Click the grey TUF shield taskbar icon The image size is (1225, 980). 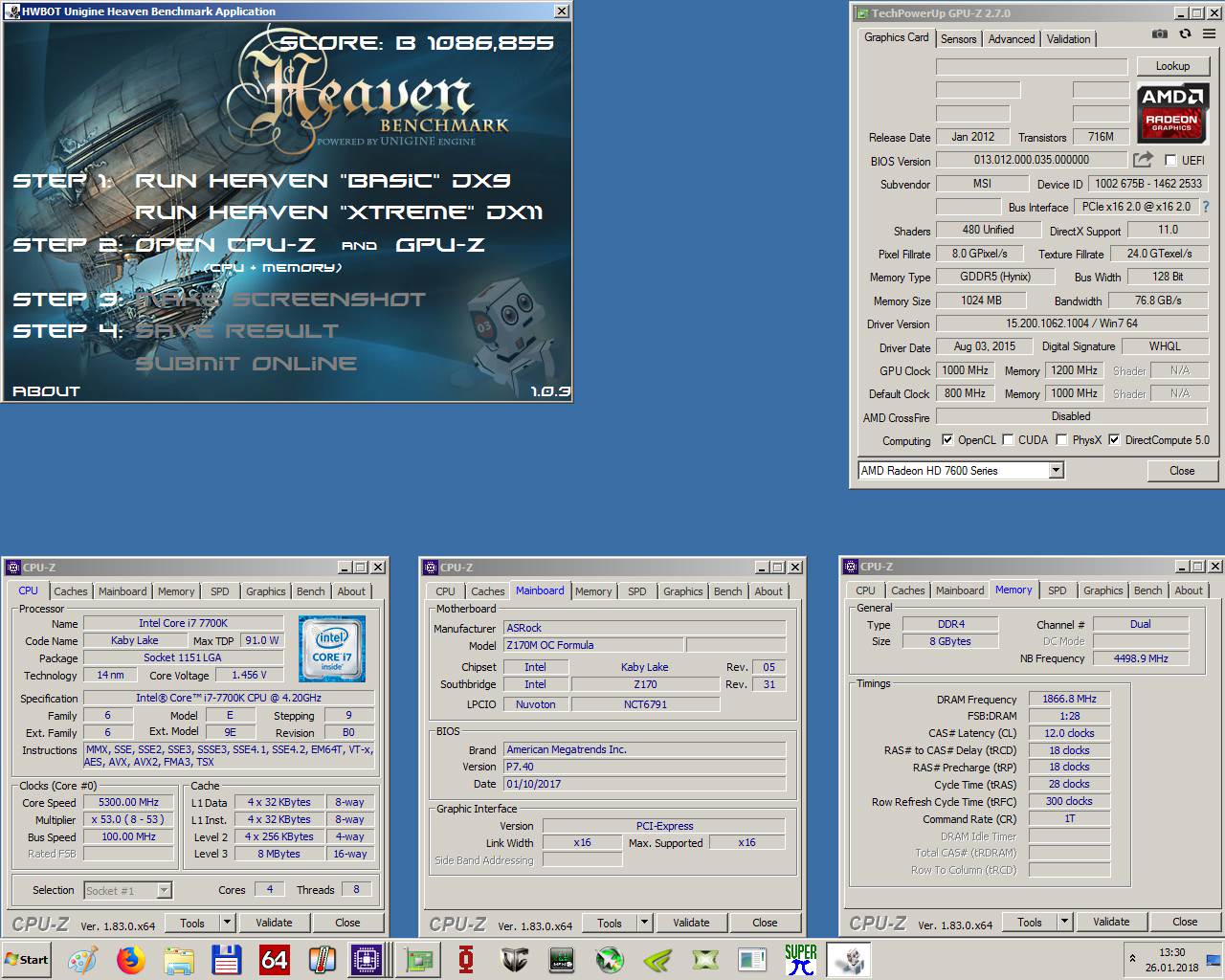pos(514,959)
